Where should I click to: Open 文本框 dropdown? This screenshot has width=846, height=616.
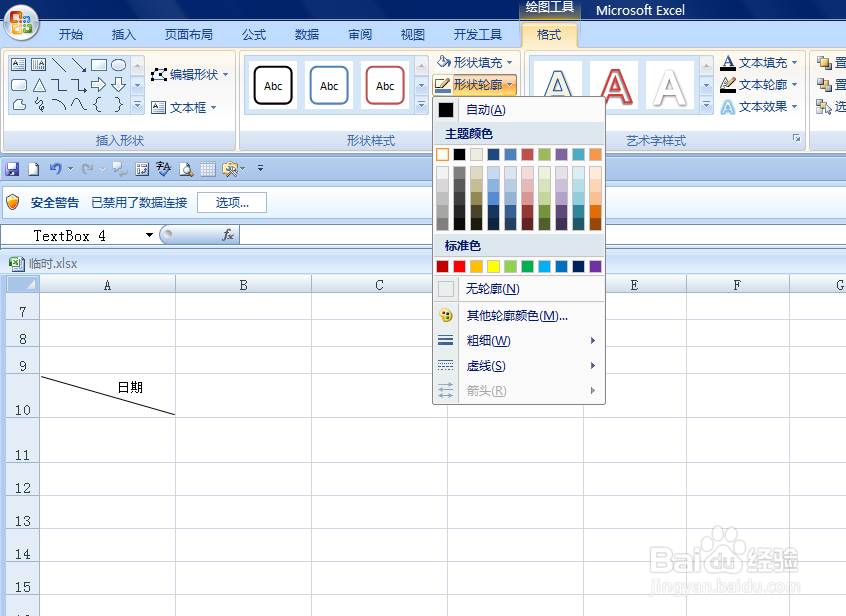(x=184, y=107)
